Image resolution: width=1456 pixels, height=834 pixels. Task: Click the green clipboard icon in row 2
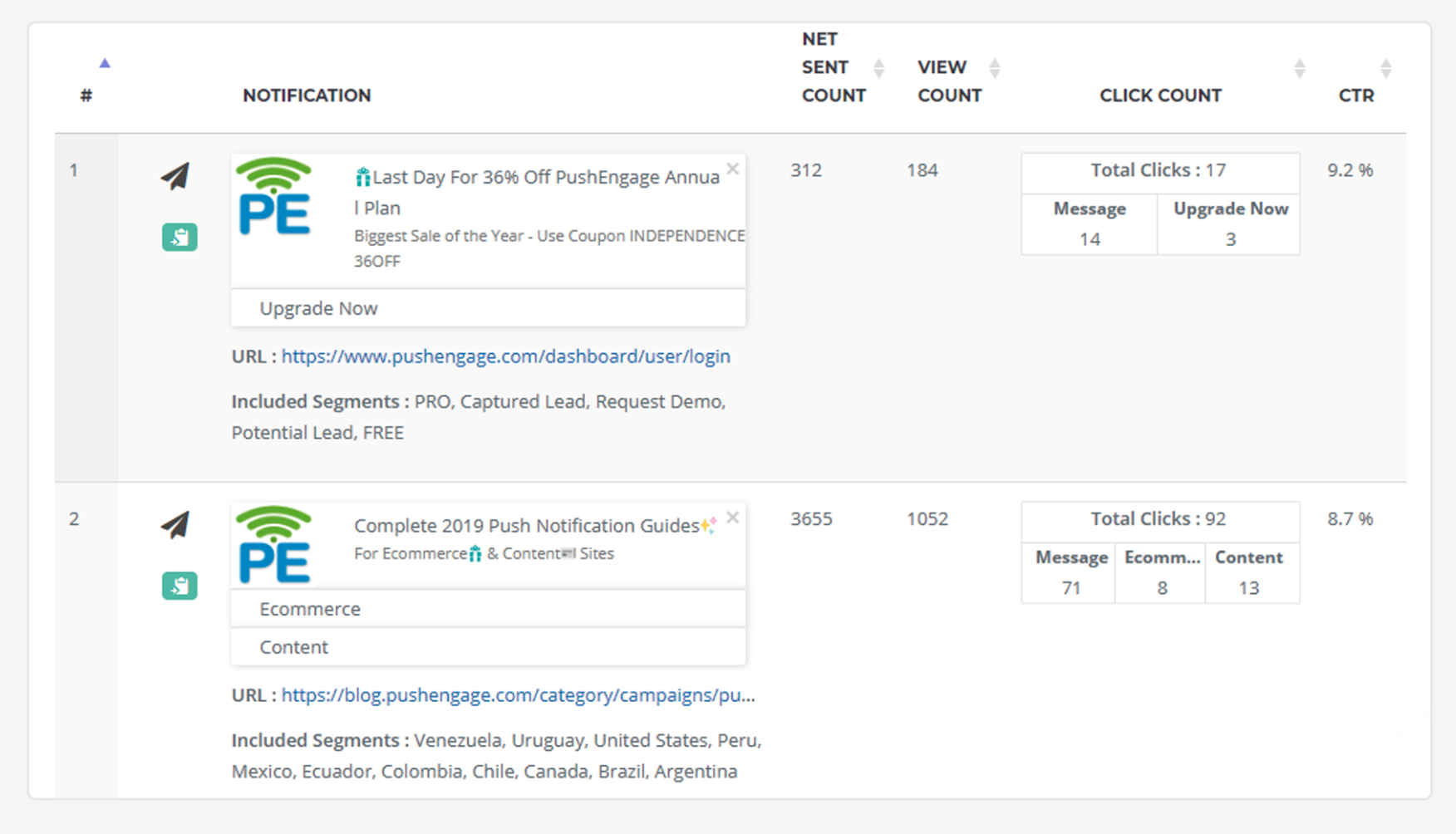180,586
